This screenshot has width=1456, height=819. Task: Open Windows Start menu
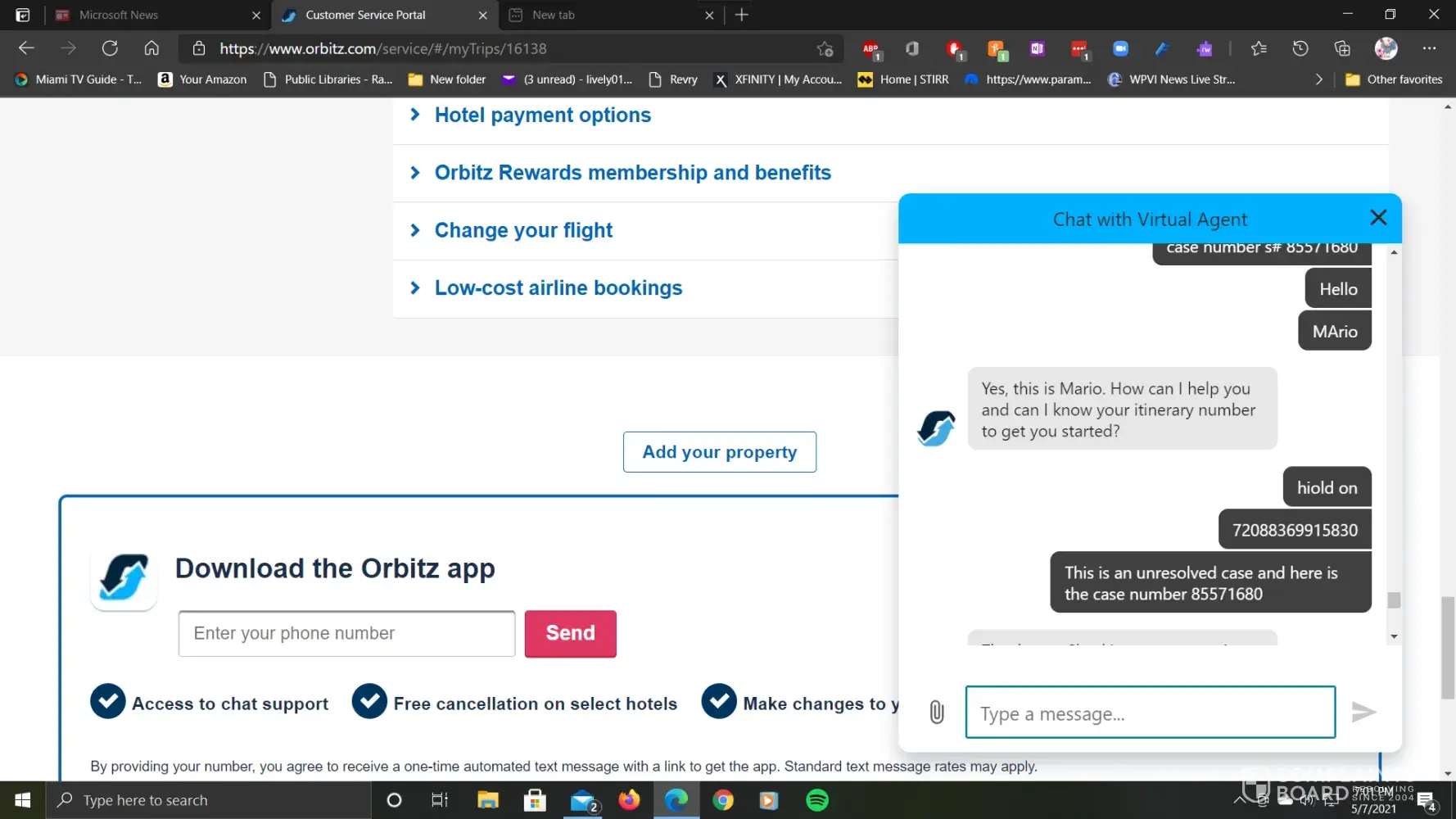[x=23, y=800]
